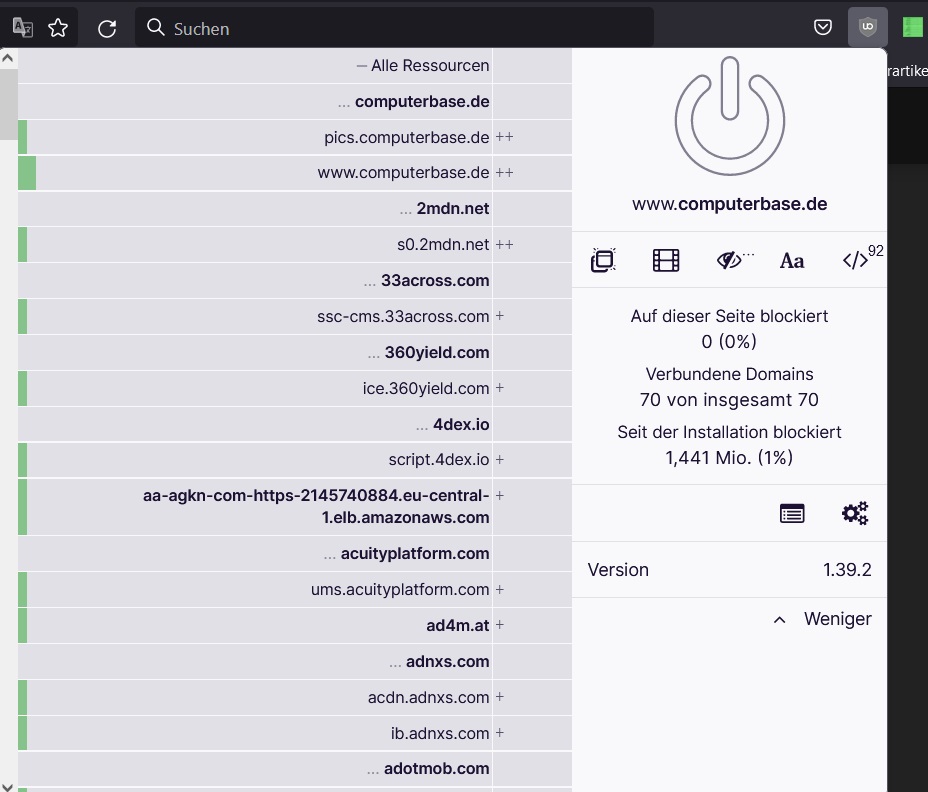Select pics.computerbase.de row

tap(295, 137)
